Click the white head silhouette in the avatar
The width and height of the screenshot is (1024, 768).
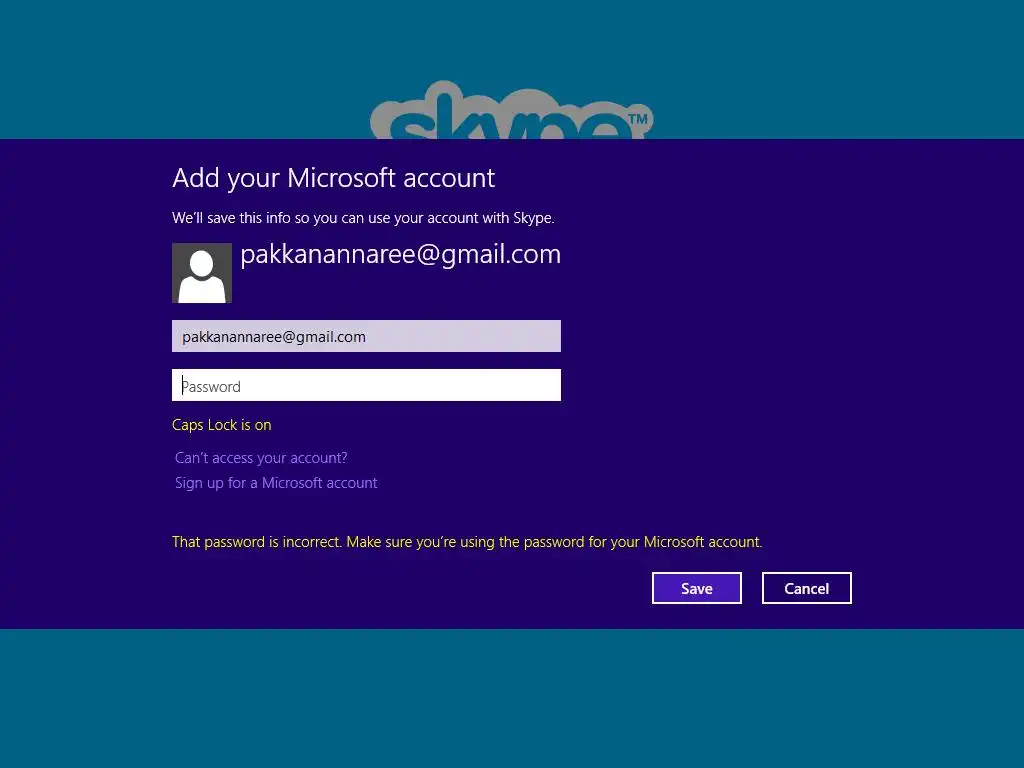(x=202, y=264)
